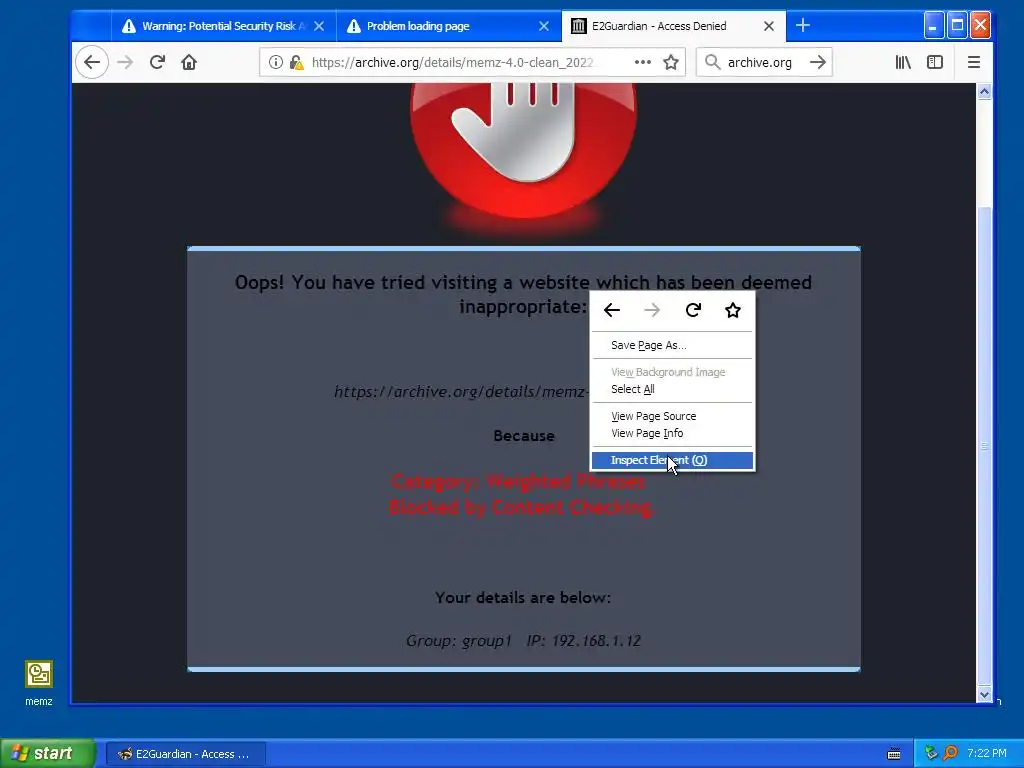This screenshot has width=1024, height=768.
Task: Go to the Firefox home page
Action: (189, 63)
